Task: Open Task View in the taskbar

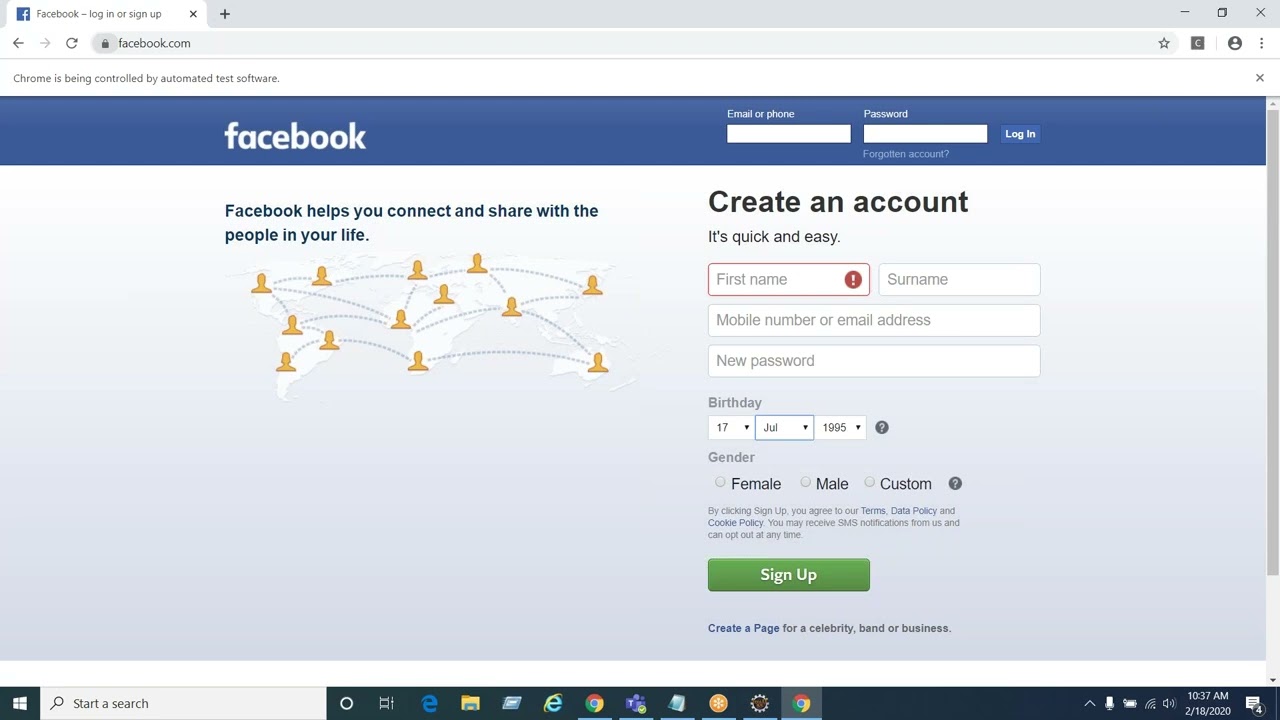Action: click(x=387, y=703)
